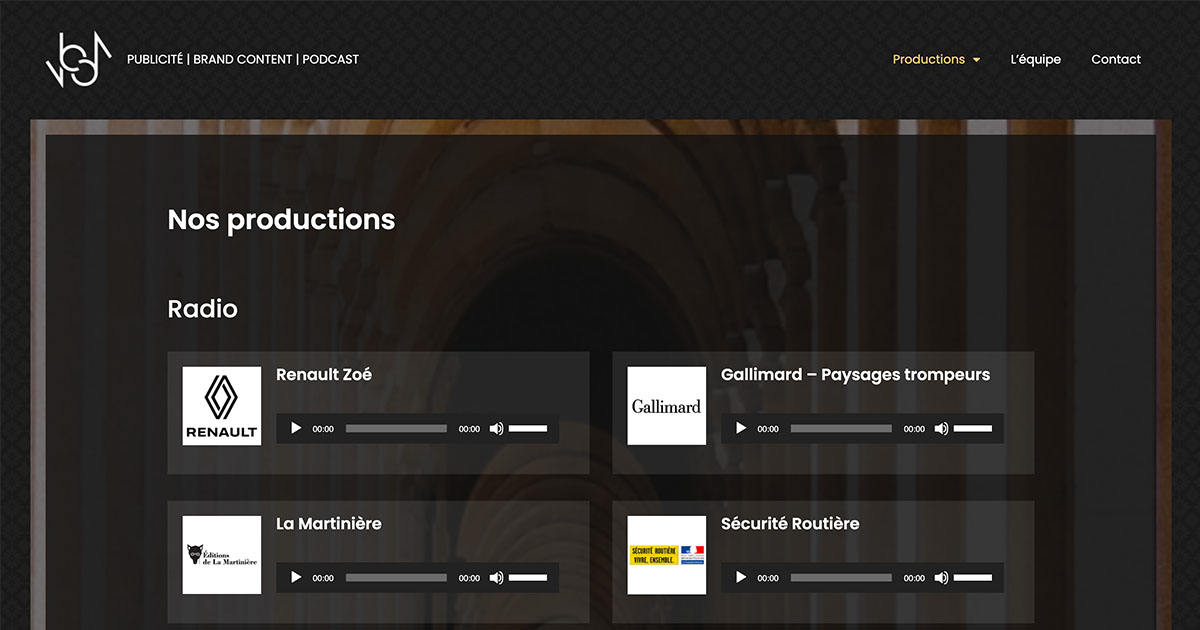
Task: Adjust the Gallimard player volume slider
Action: (x=973, y=429)
